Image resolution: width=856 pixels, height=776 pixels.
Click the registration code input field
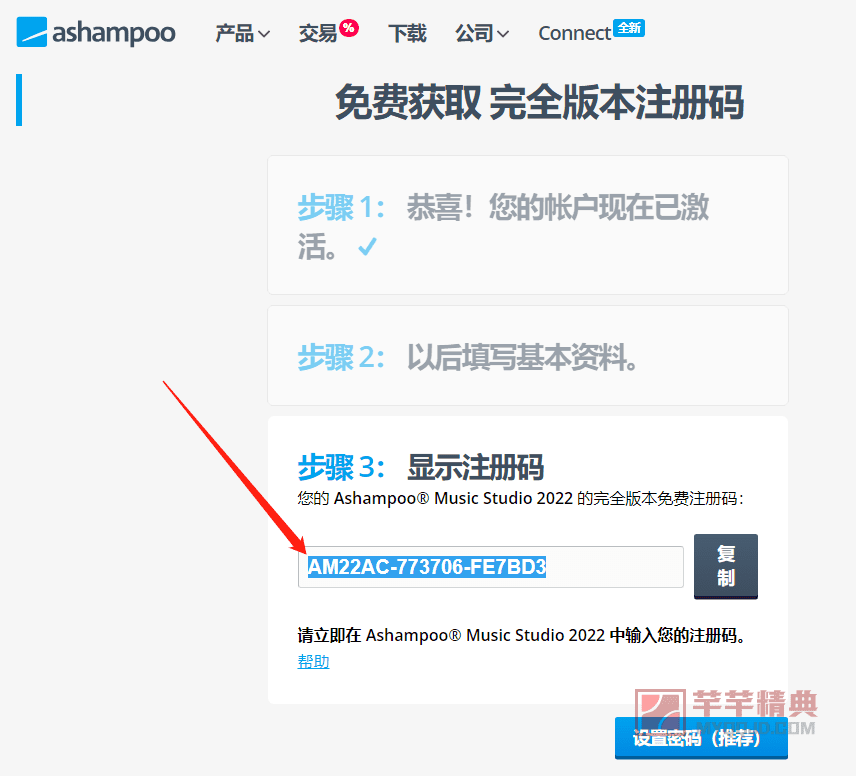[x=491, y=567]
